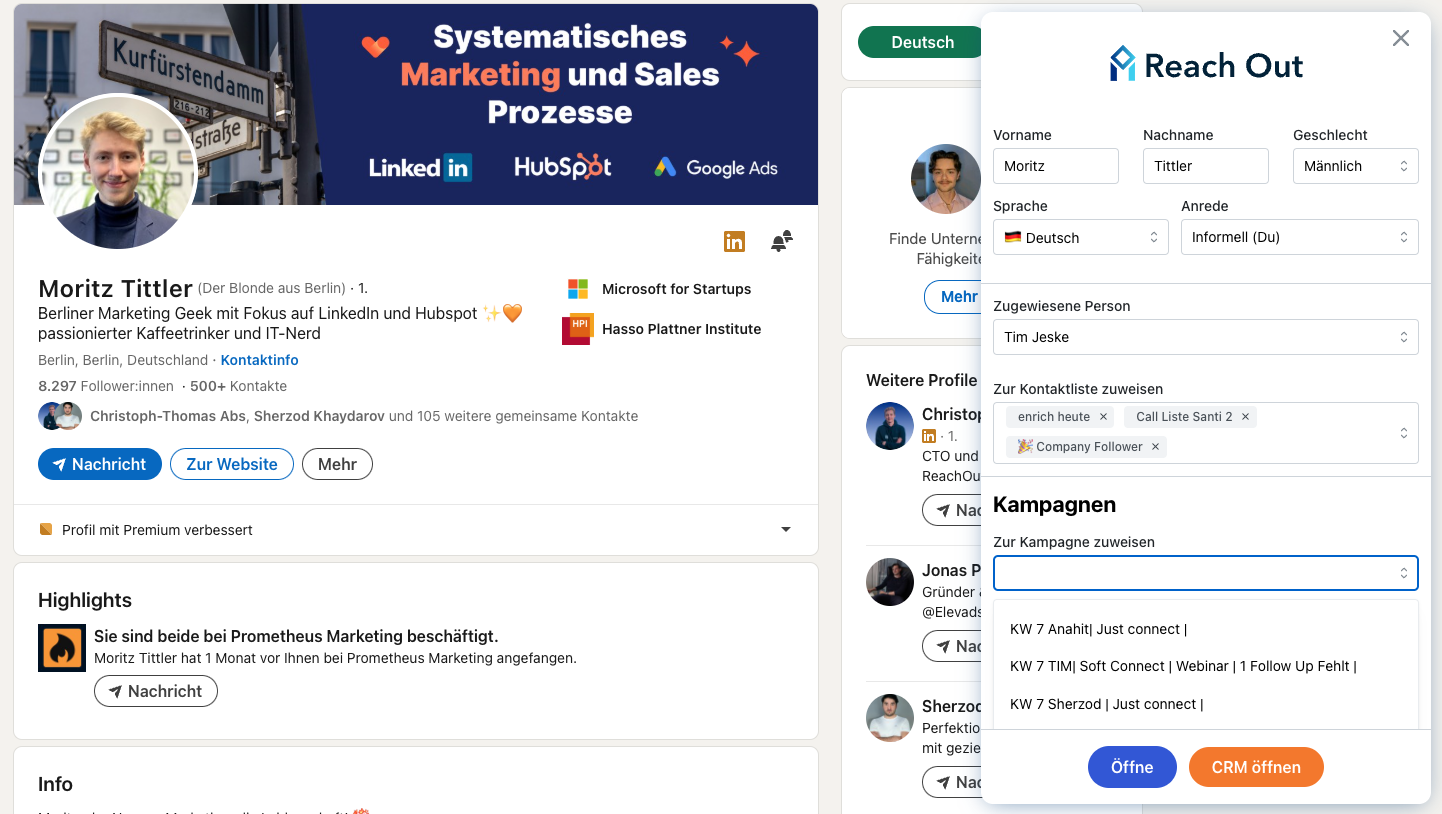The image size is (1442, 814).
Task: Click the Microsoft for Startups logo
Action: [x=577, y=289]
